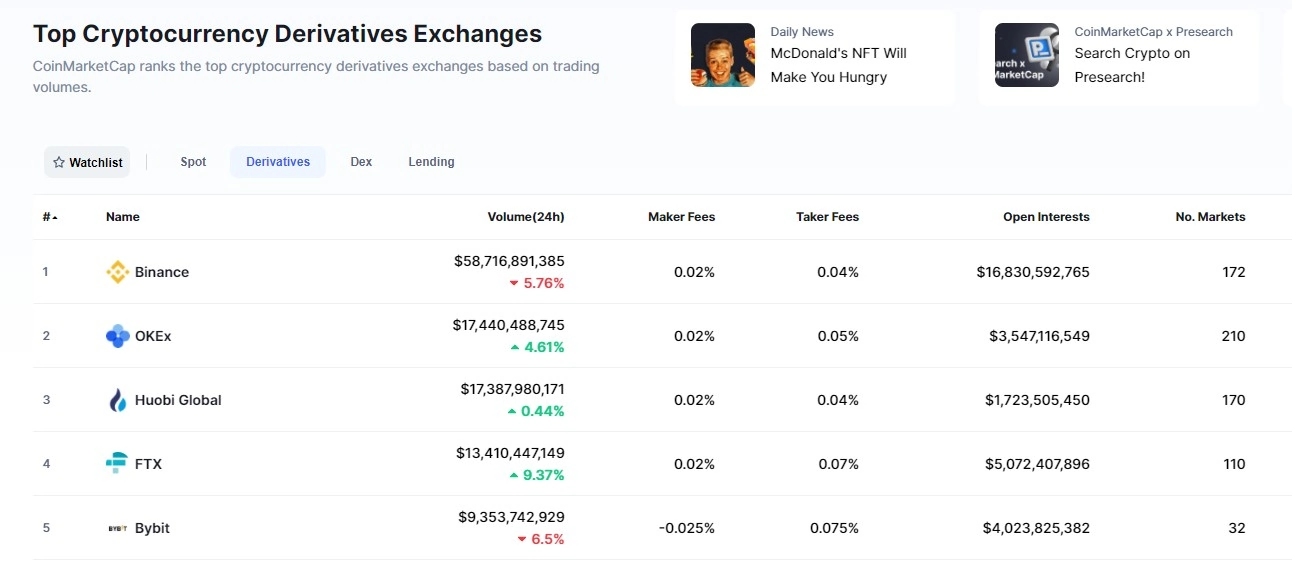Click the Binance logo icon
This screenshot has height=561, width=1292.
click(117, 272)
